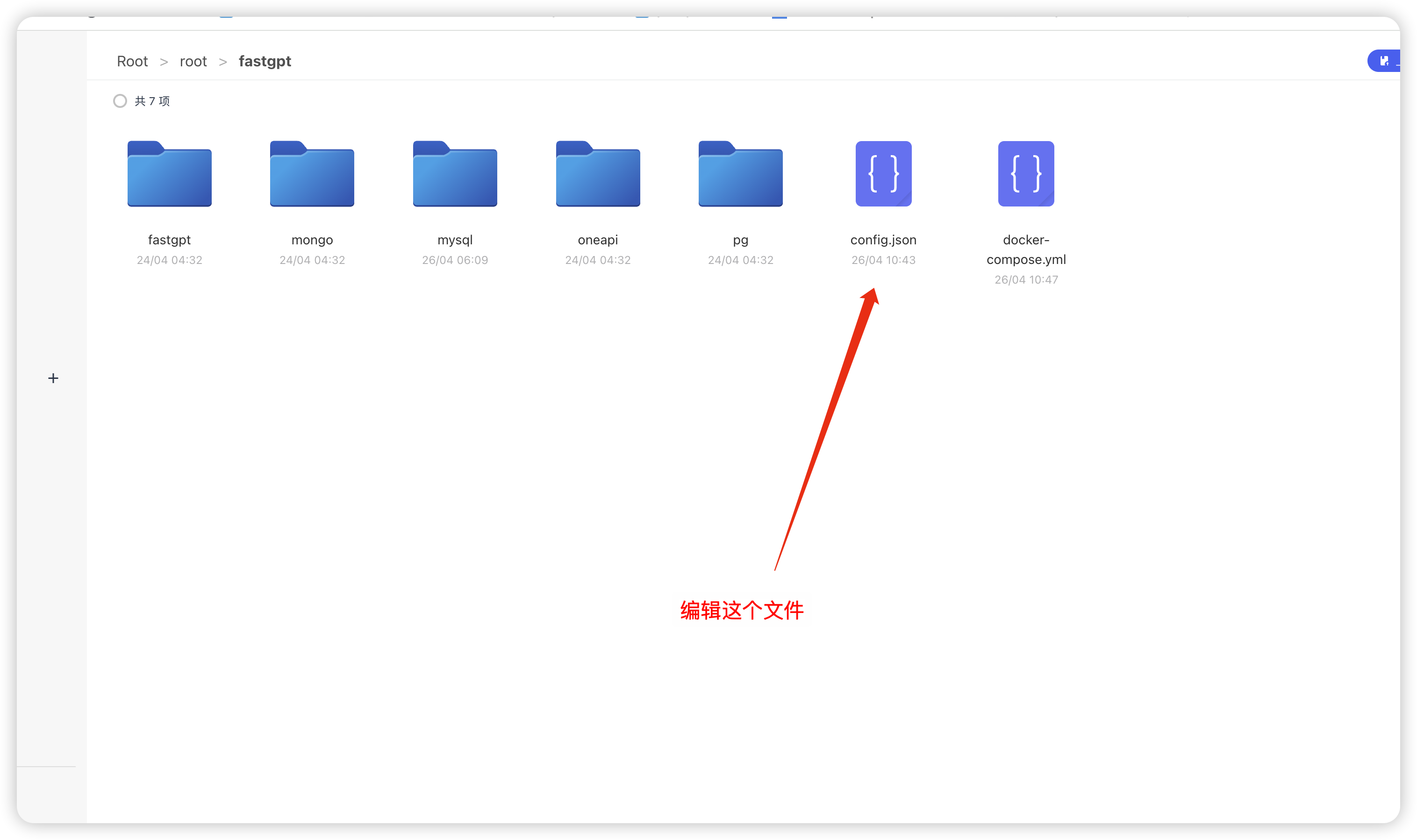Navigate to Root in the breadcrumb
The height and width of the screenshot is (840, 1417).
click(132, 61)
